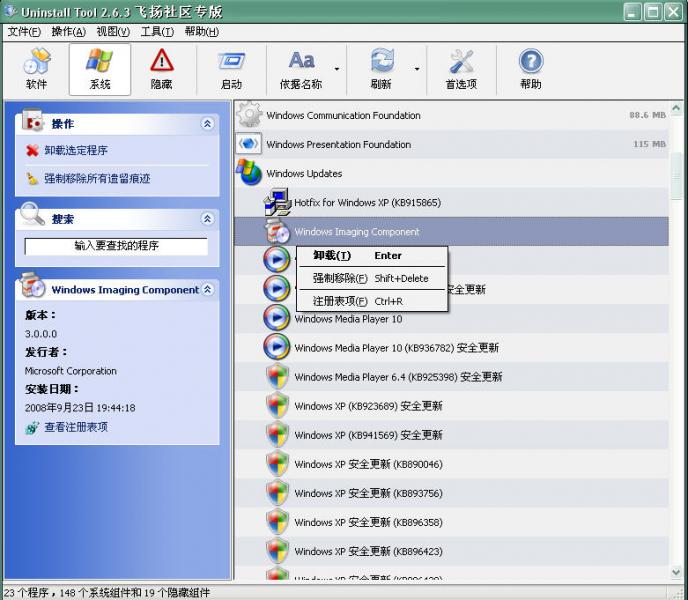Open the 文件(F) menu
The width and height of the screenshot is (688, 600).
(x=24, y=32)
